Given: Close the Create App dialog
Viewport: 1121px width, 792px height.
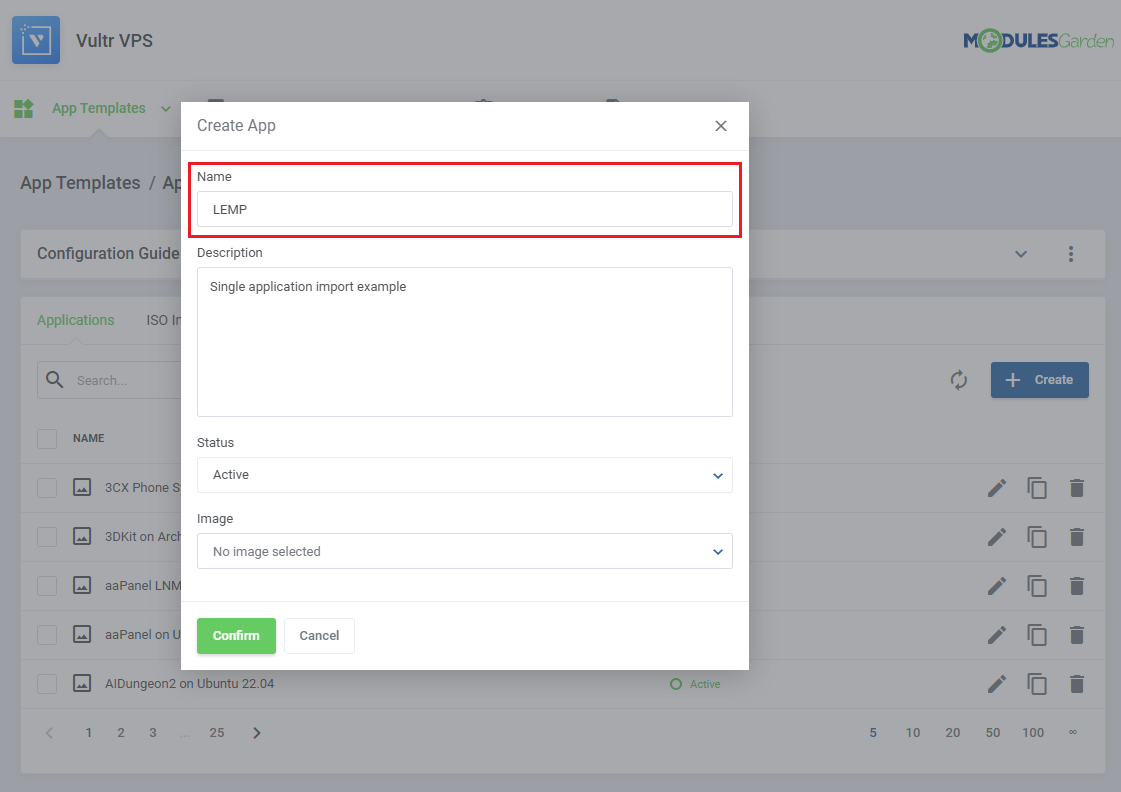Looking at the screenshot, I should pyautogui.click(x=721, y=126).
